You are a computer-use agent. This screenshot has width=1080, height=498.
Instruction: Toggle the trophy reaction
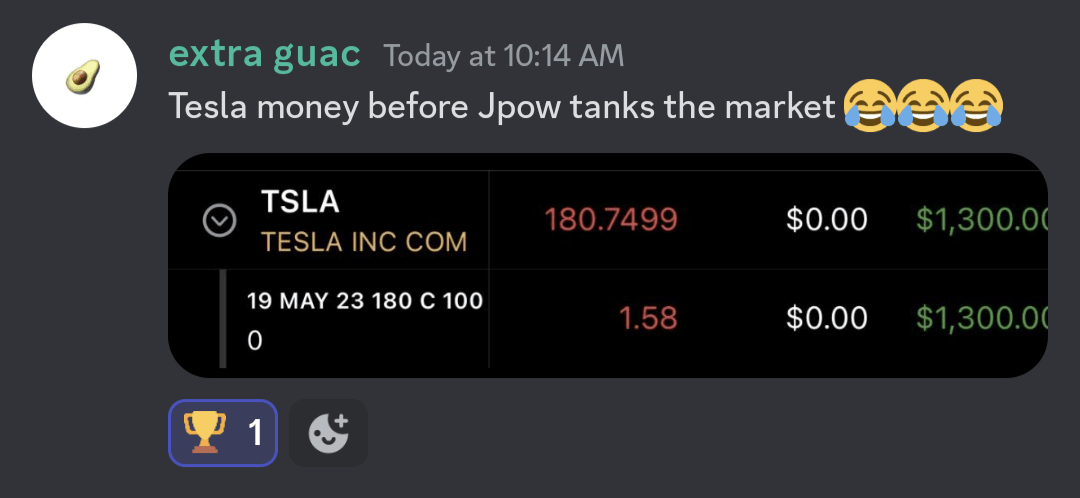223,433
